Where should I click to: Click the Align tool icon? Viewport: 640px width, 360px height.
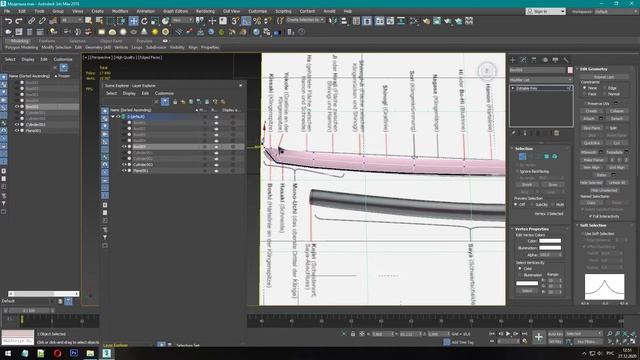coord(344,21)
